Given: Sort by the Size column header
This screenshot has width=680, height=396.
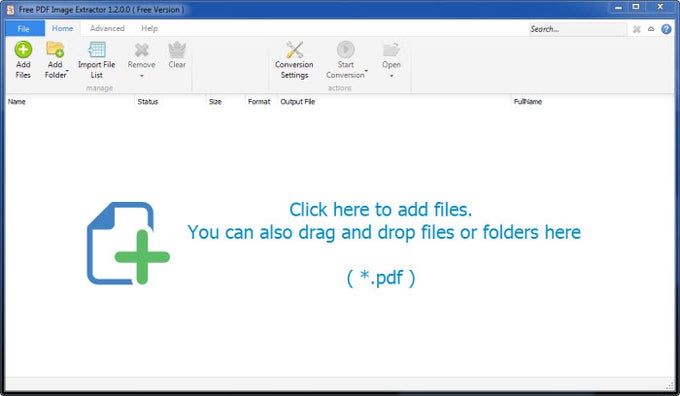Looking at the screenshot, I should 225,101.
